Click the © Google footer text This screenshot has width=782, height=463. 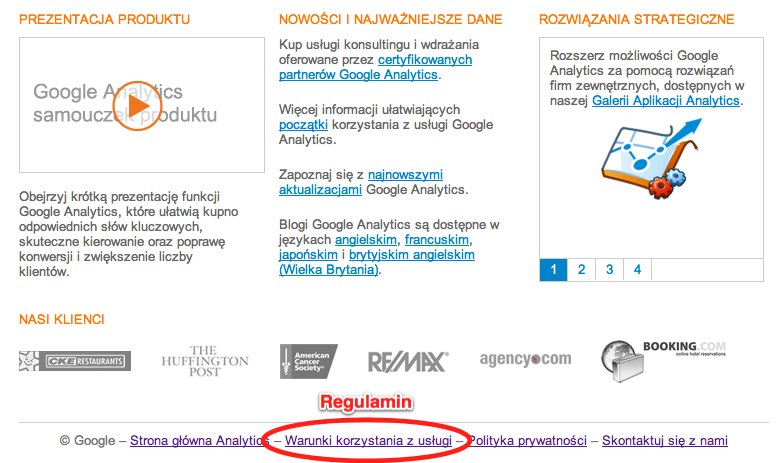click(87, 441)
